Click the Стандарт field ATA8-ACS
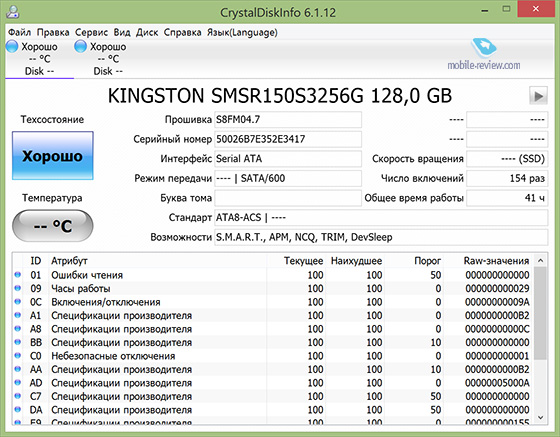 coord(381,218)
